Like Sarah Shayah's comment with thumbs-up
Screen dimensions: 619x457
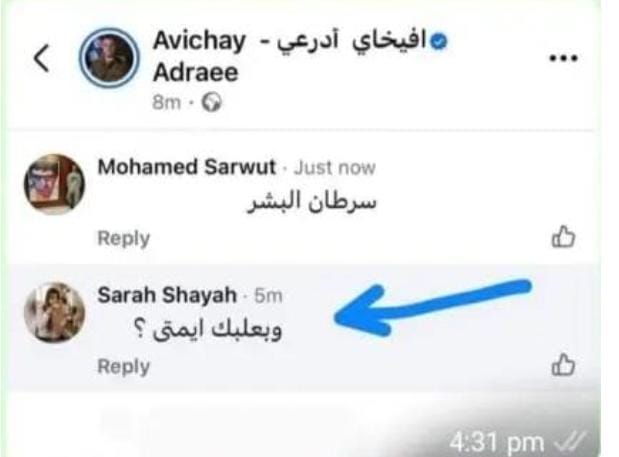[563, 364]
